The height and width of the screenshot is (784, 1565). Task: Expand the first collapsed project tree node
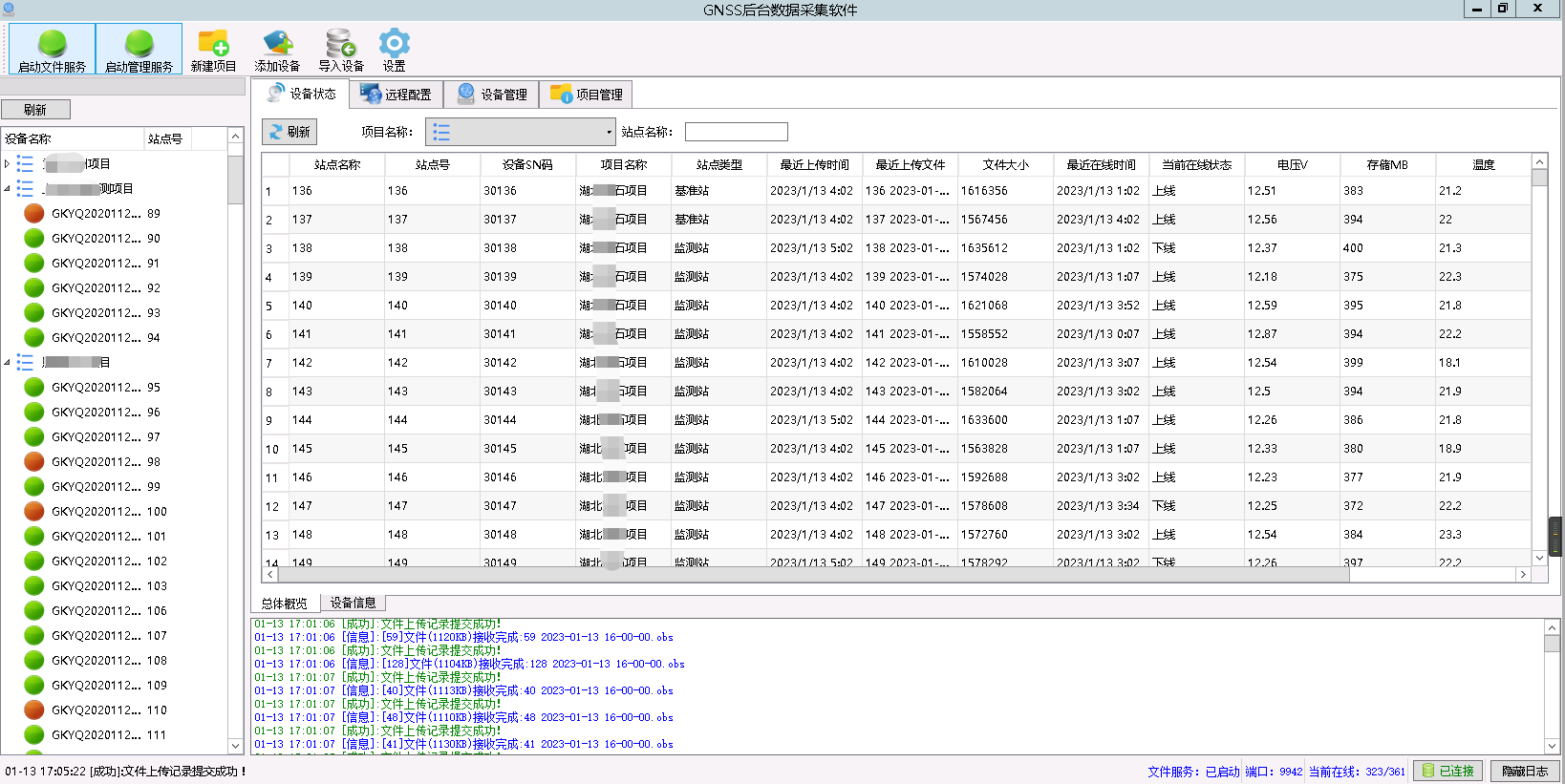[8, 164]
